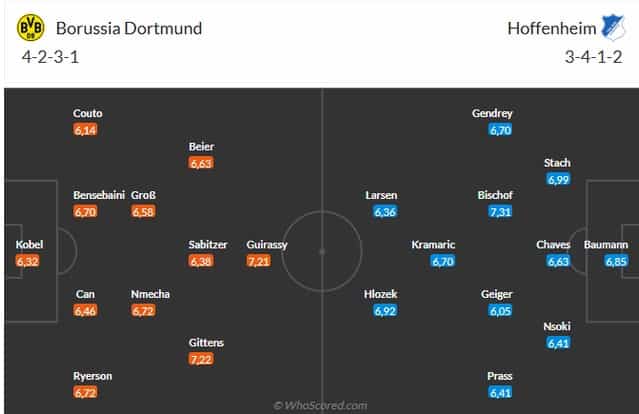Screen dimensions: 639x414
Task: Select goalkeeper Baumann's 6,85 rating
Action: click(x=616, y=261)
